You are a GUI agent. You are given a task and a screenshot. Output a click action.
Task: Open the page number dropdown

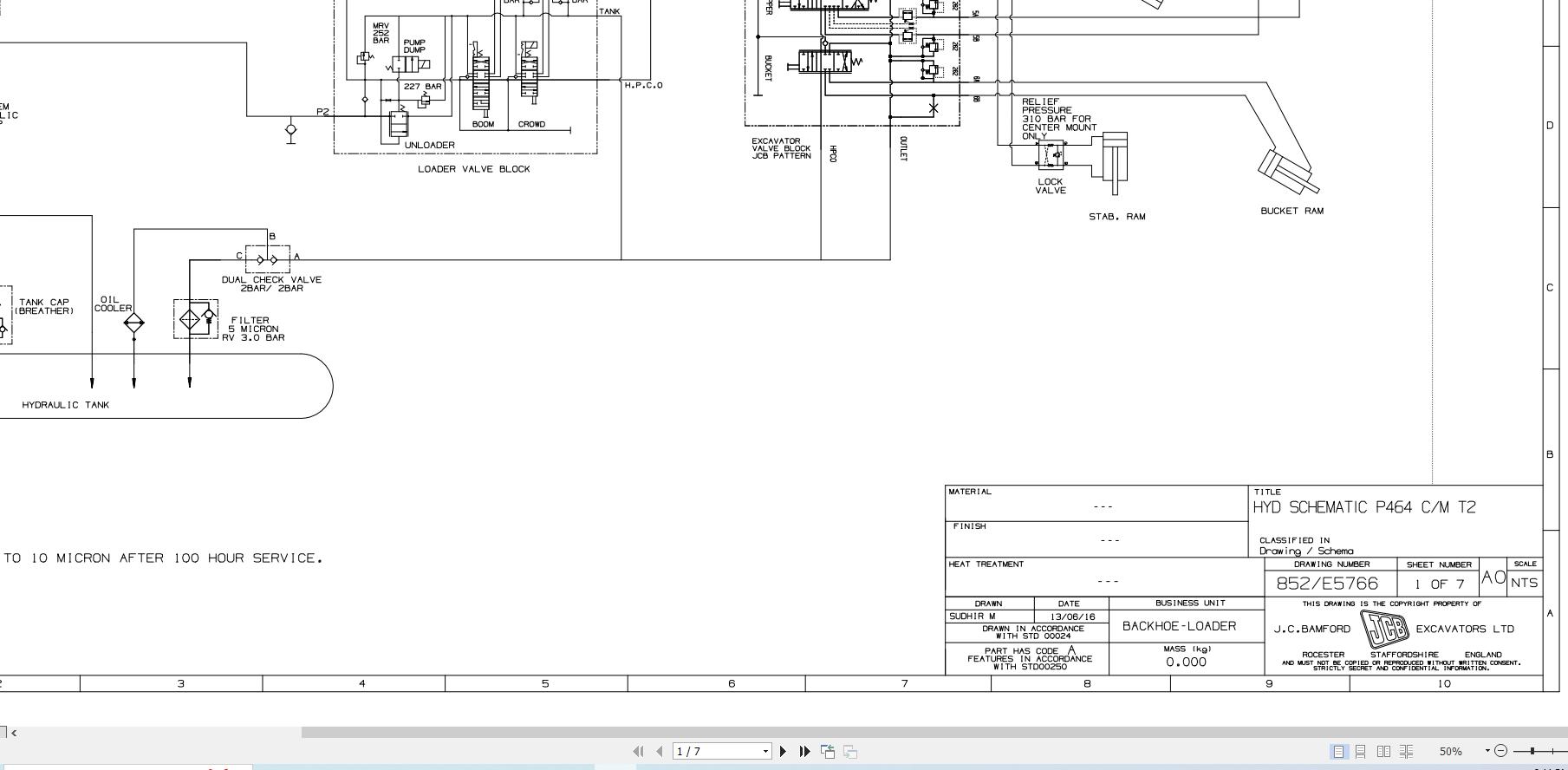pos(766,752)
